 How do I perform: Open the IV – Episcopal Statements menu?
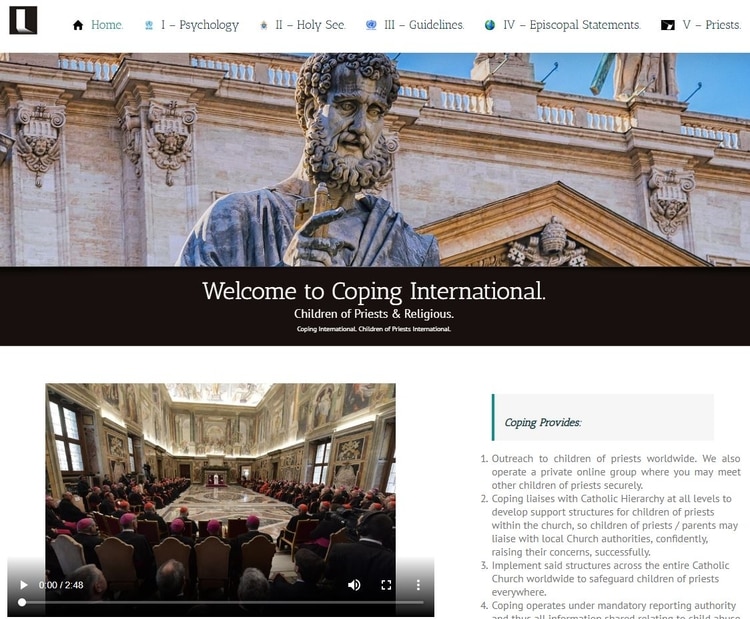coord(572,25)
